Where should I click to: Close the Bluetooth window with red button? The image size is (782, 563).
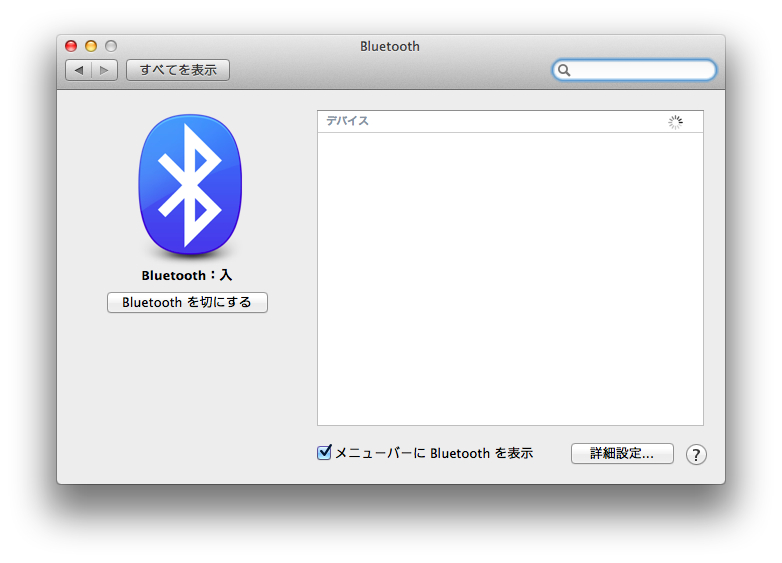pos(71,46)
